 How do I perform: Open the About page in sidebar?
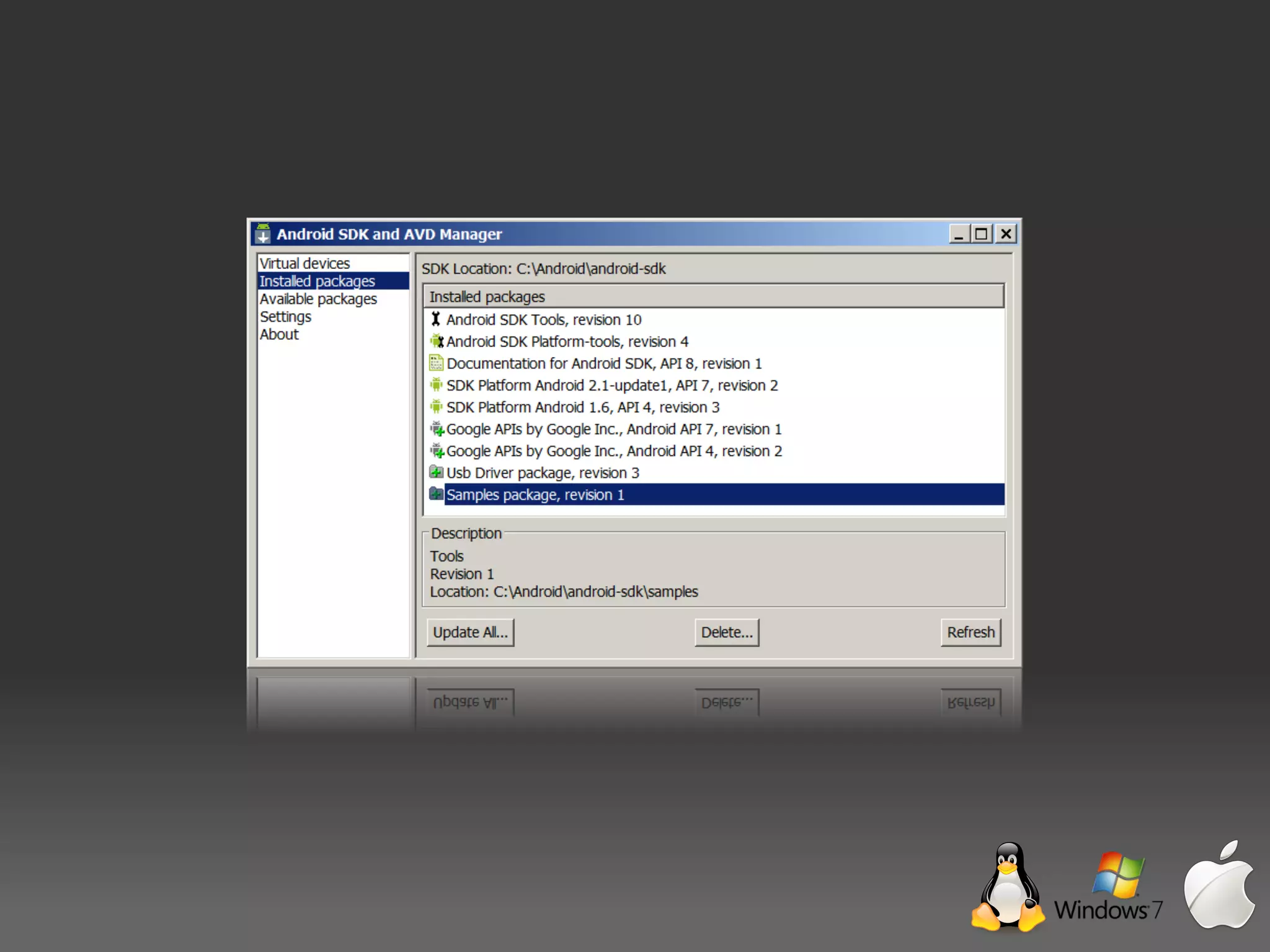tap(279, 335)
